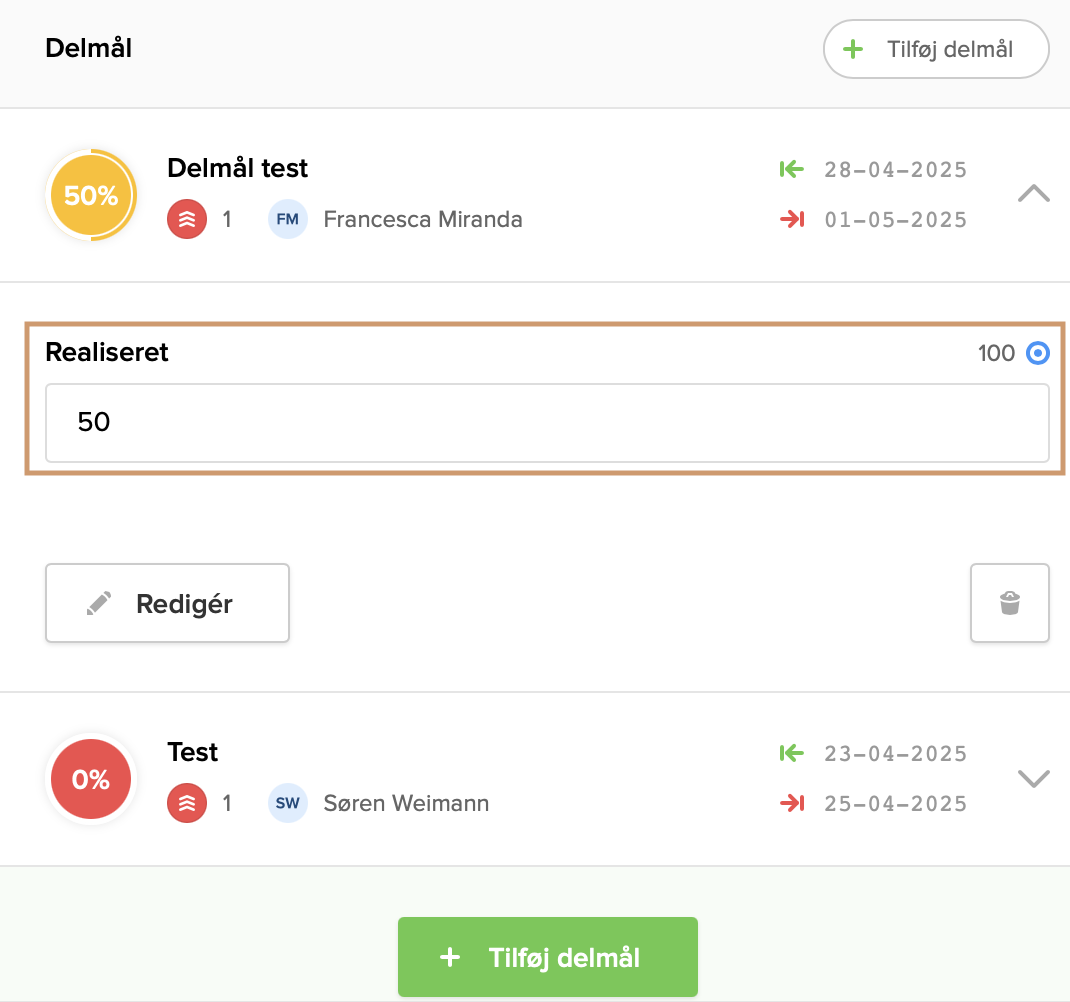Click the top outlined Tilføj delmål button

coord(935,49)
